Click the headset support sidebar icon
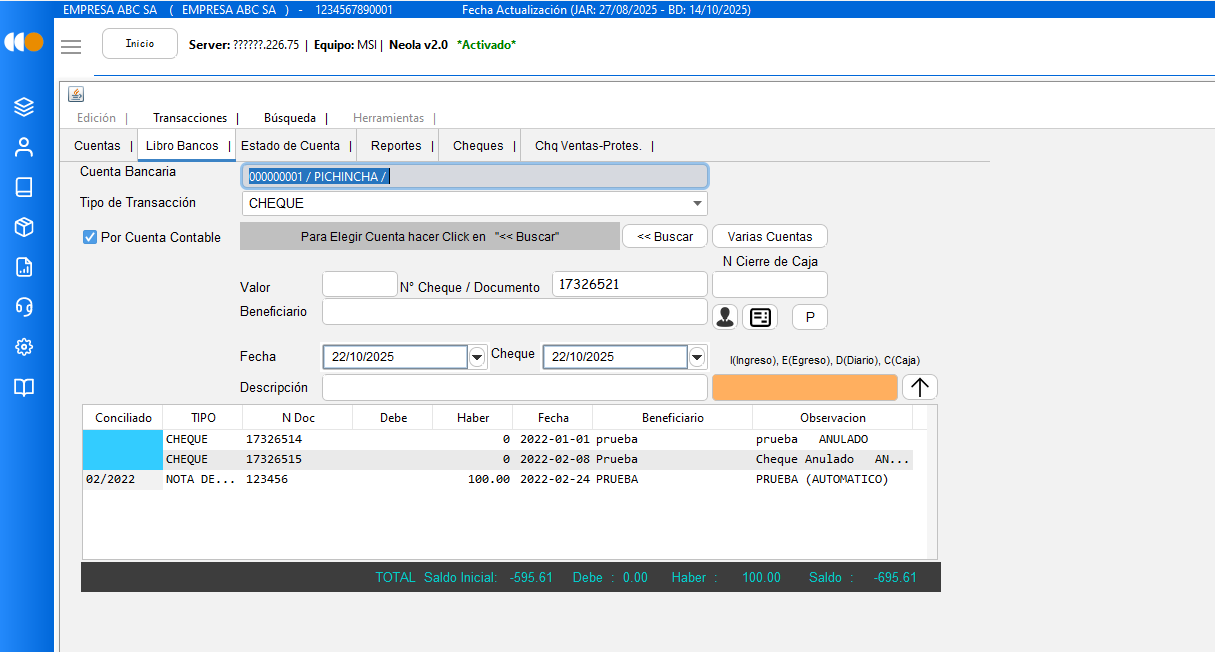 (x=24, y=307)
